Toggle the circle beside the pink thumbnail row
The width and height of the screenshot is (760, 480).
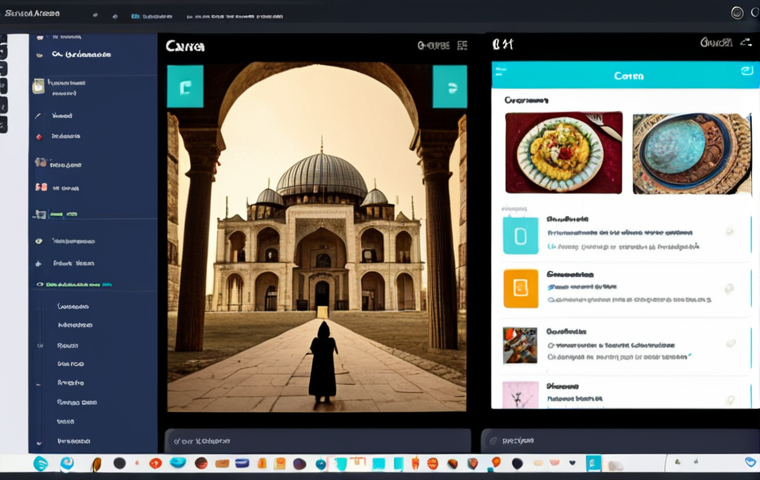[x=730, y=400]
